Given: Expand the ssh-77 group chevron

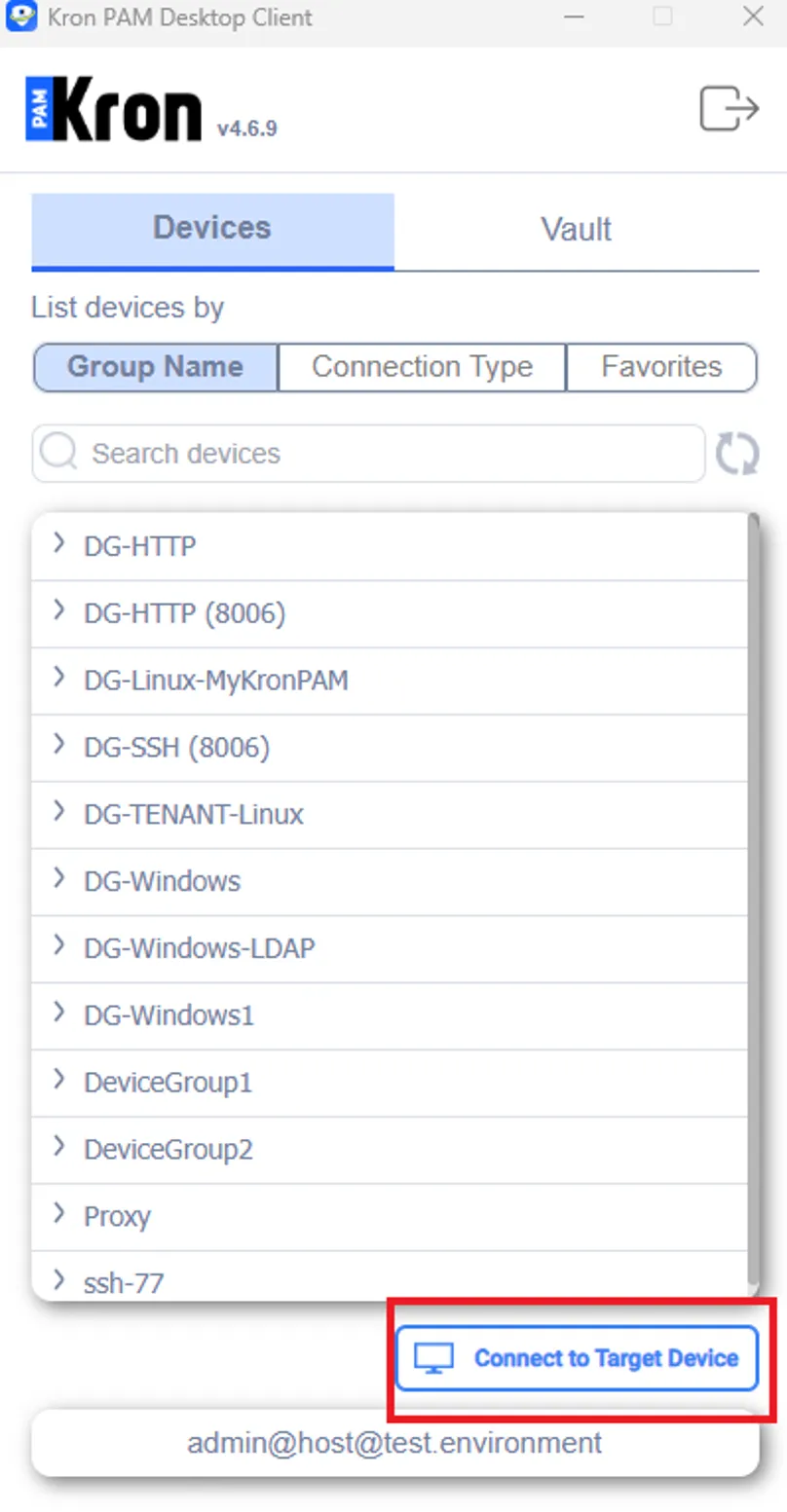Looking at the screenshot, I should point(59,1279).
